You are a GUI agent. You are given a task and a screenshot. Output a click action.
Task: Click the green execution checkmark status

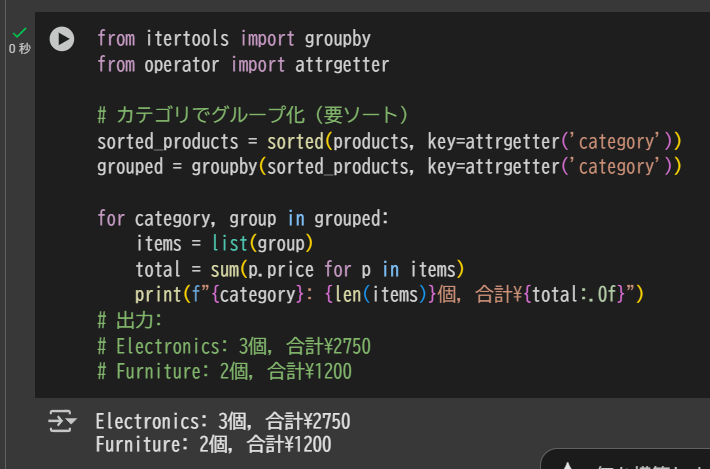pyautogui.click(x=19, y=33)
